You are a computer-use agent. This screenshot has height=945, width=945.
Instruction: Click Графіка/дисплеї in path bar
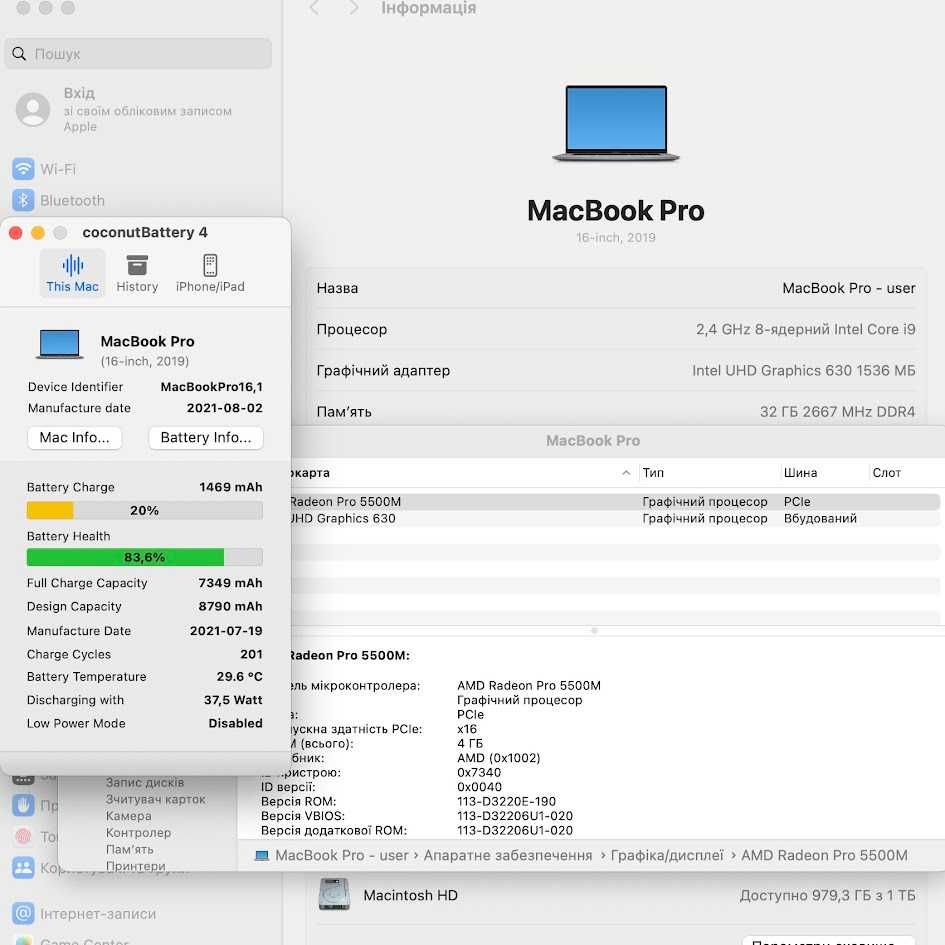coord(667,855)
